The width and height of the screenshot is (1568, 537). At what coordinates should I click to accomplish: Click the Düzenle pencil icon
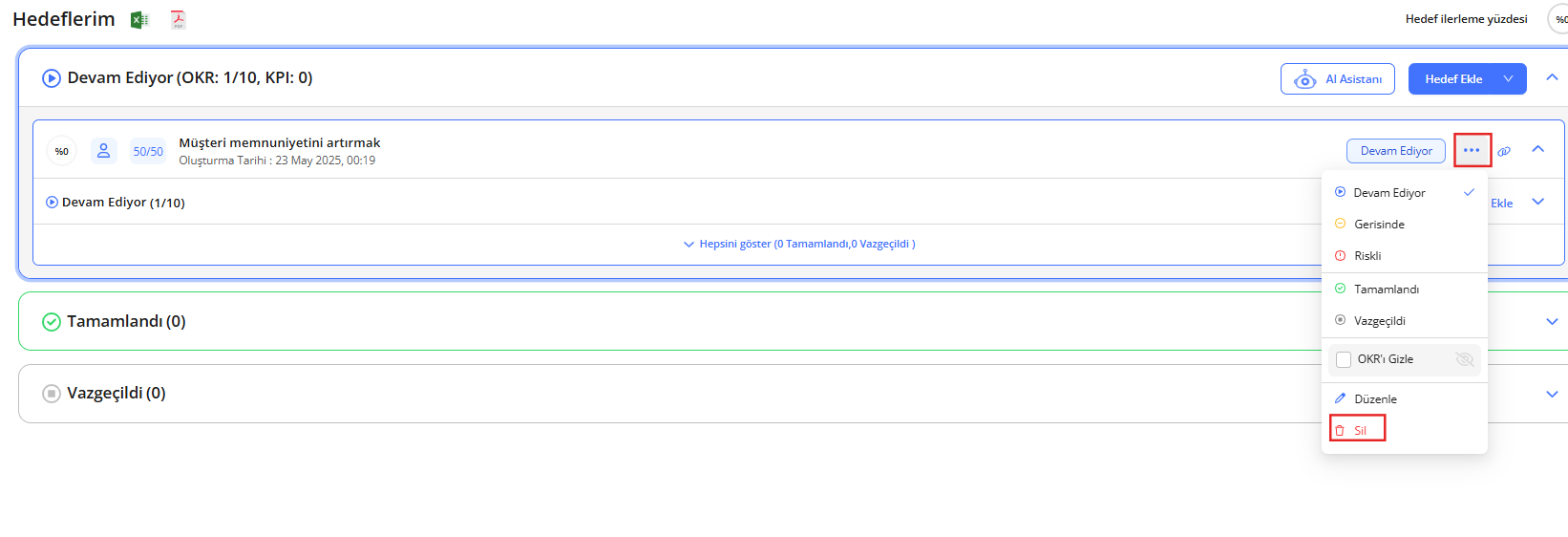pos(1340,398)
